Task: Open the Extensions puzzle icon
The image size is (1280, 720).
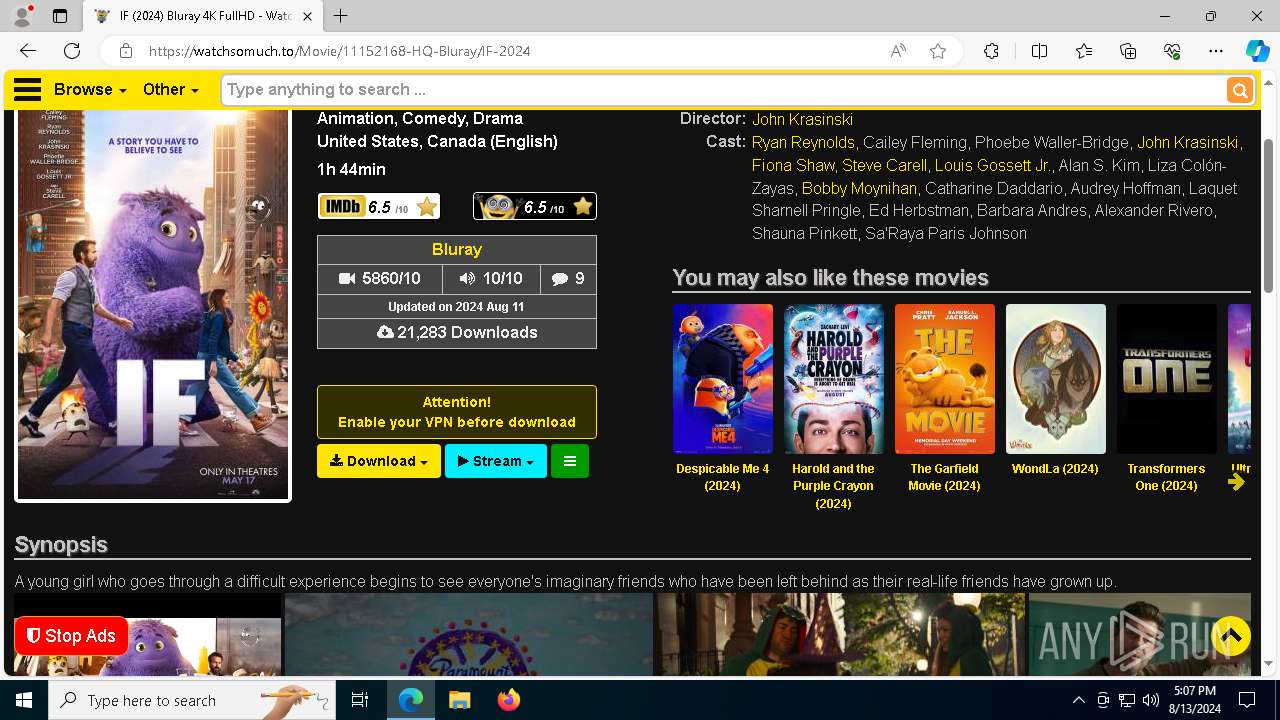Action: (x=991, y=51)
